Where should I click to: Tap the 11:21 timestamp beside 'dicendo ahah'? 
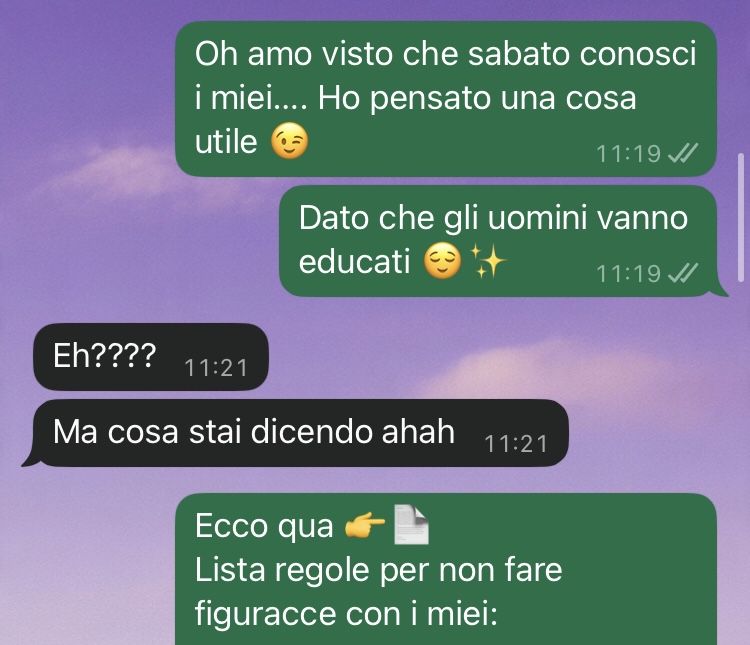[516, 444]
